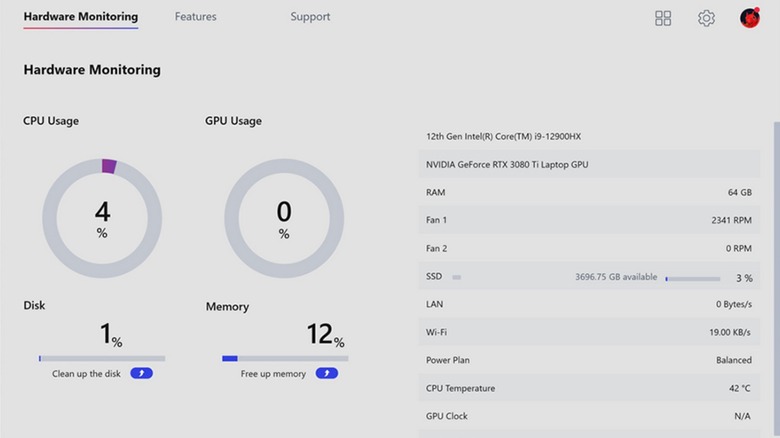Select the Wi-Fi speed row
780x438 pixels.
point(589,332)
